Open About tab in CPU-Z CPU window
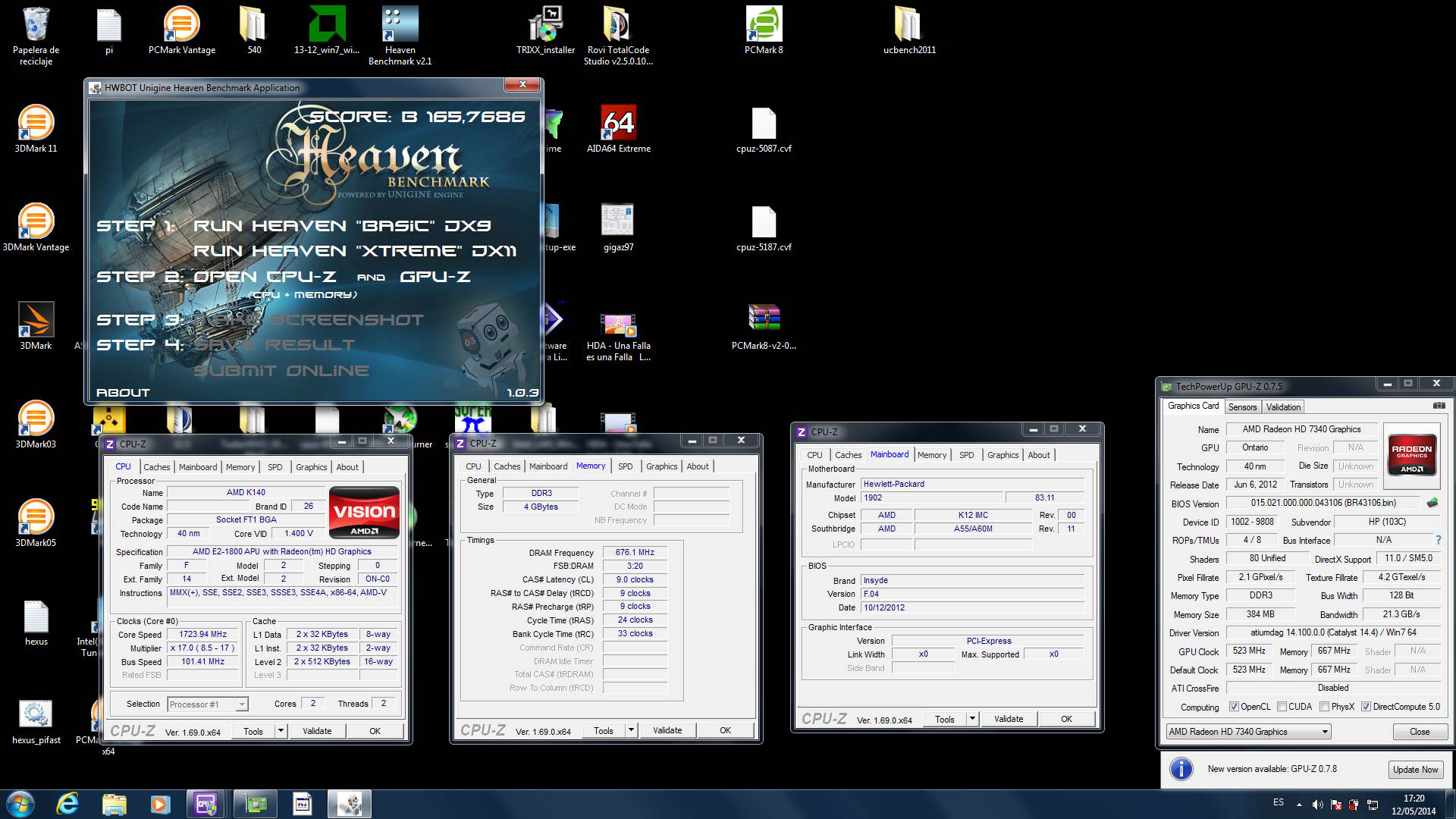Screen dimensions: 1456x819 pyautogui.click(x=347, y=467)
